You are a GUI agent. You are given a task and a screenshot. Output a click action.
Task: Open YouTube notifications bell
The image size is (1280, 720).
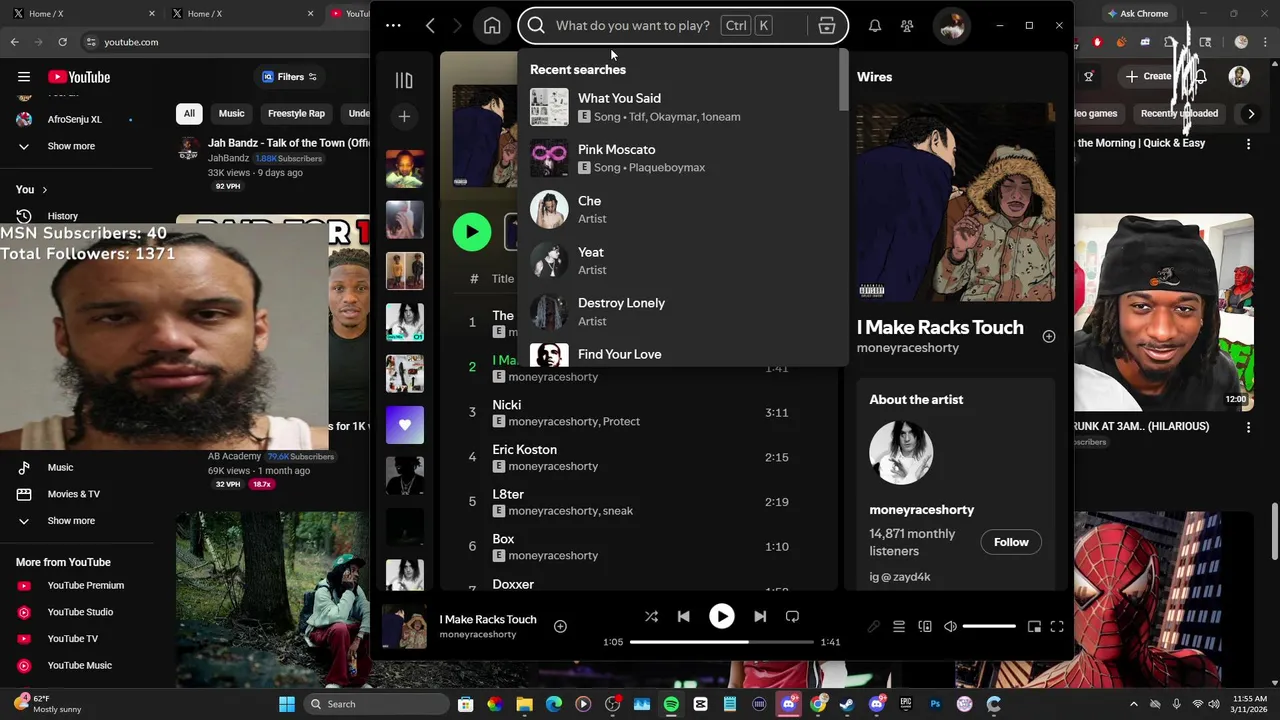point(1201,76)
